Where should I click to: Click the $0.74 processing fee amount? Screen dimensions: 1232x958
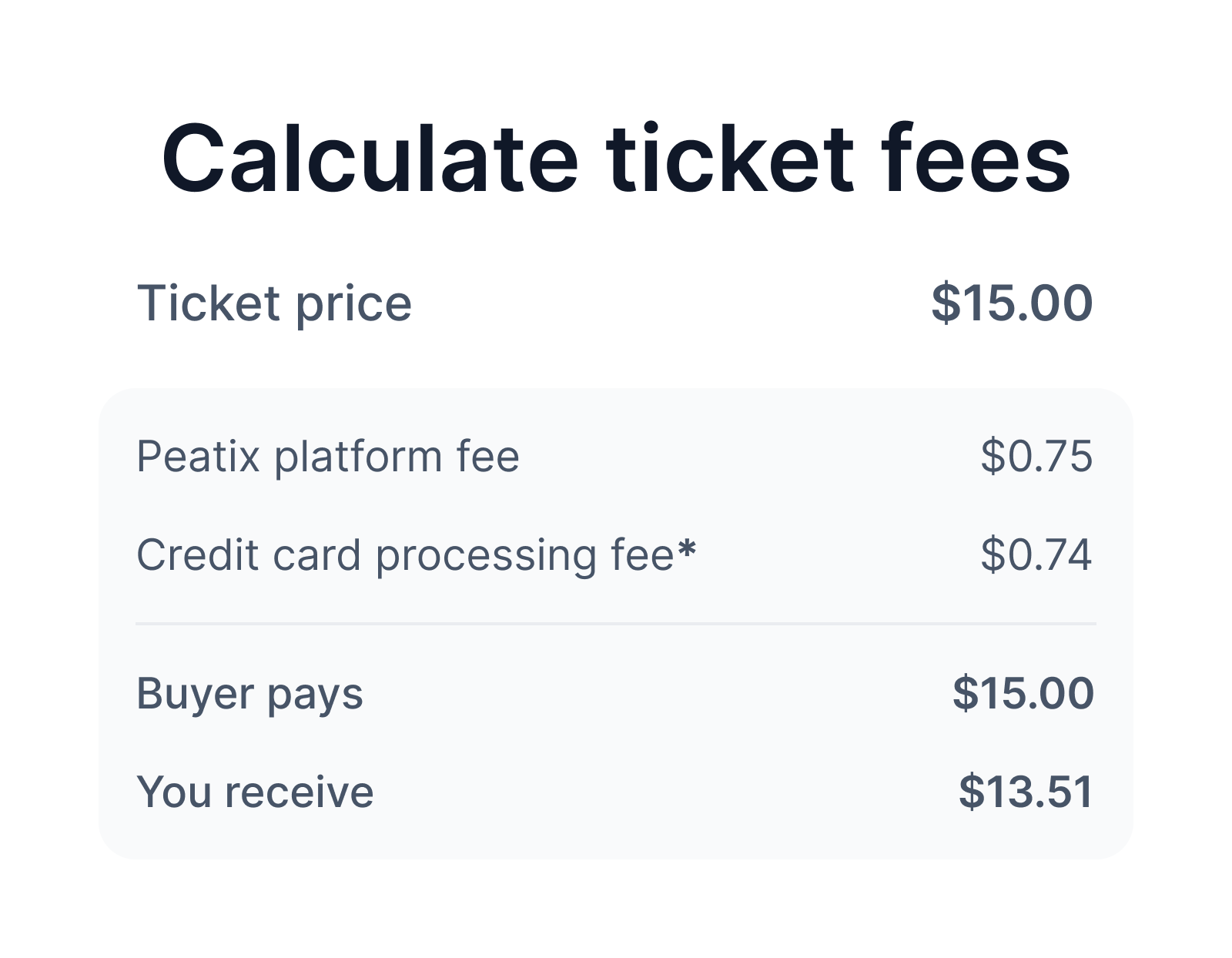click(1036, 554)
